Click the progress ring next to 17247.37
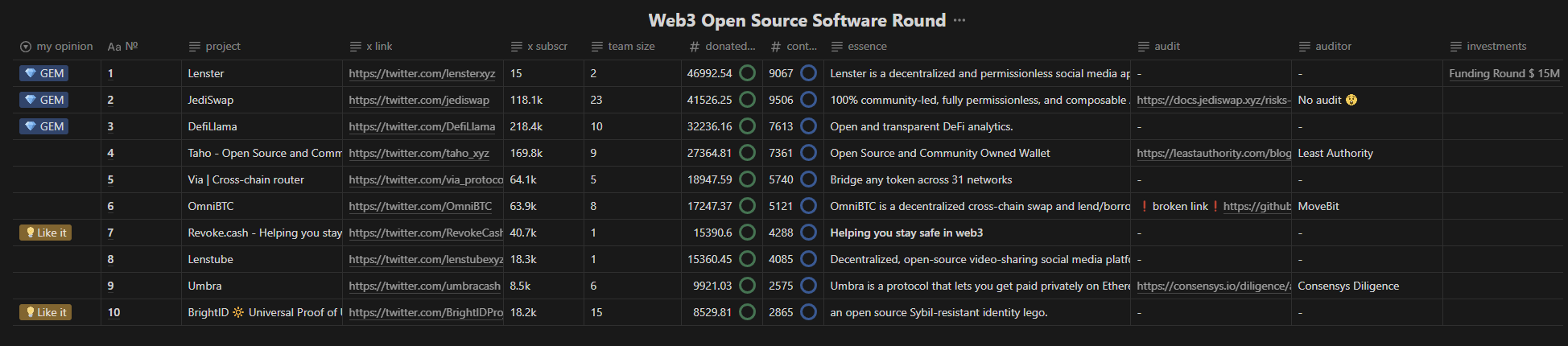This screenshot has width=1568, height=346. pos(747,206)
